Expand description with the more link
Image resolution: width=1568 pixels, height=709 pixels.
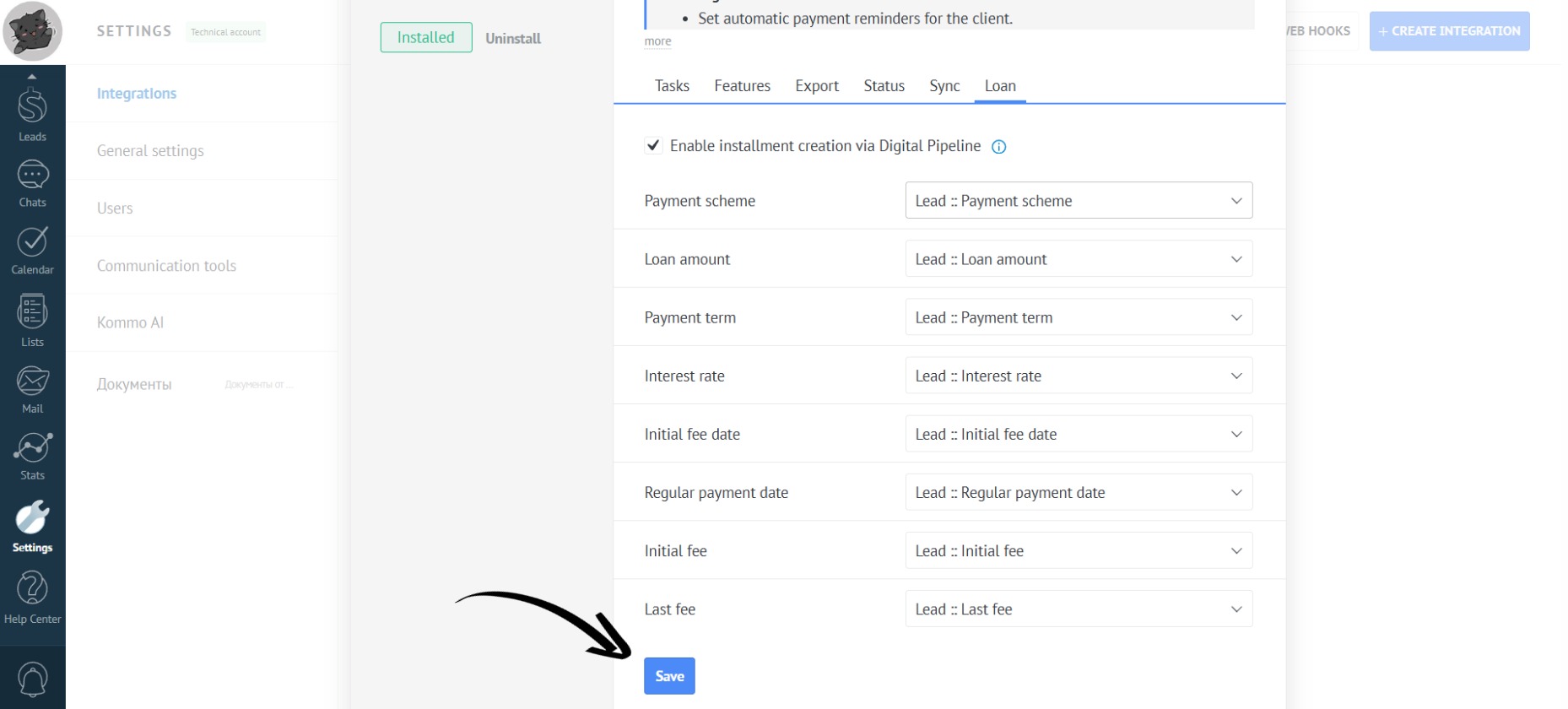(x=657, y=41)
